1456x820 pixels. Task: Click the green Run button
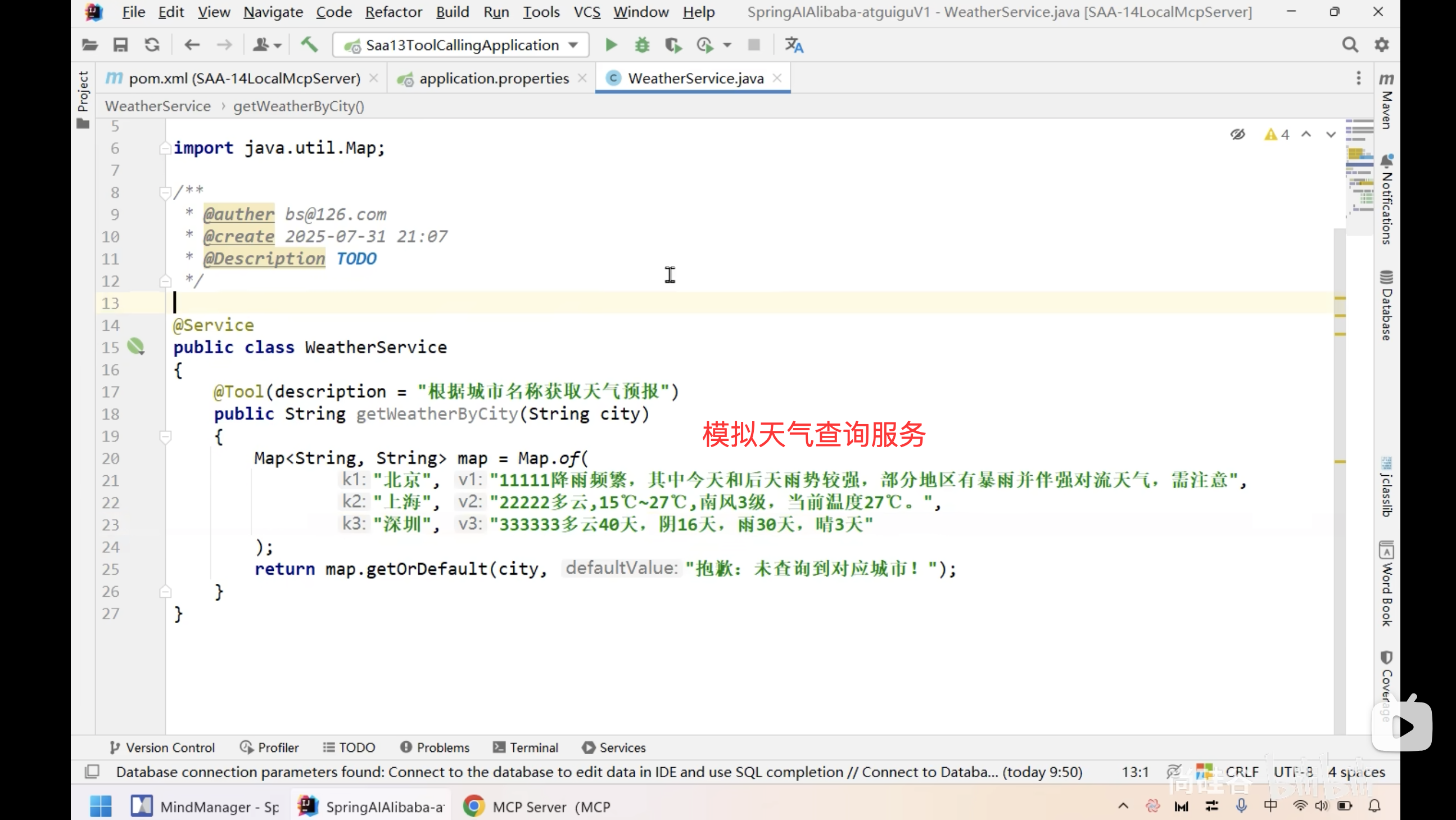pyautogui.click(x=611, y=44)
